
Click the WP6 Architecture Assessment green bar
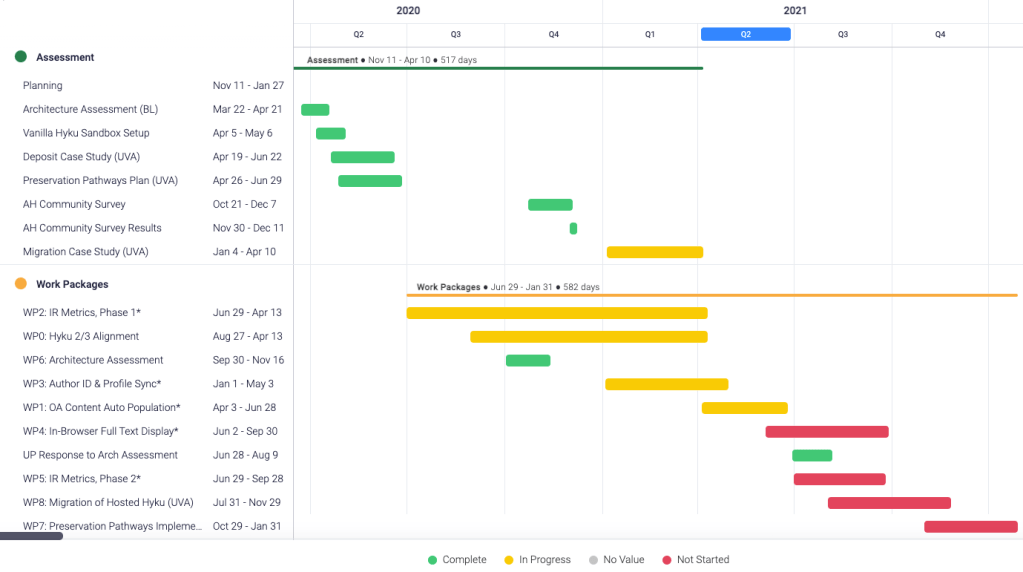pyautogui.click(x=528, y=360)
